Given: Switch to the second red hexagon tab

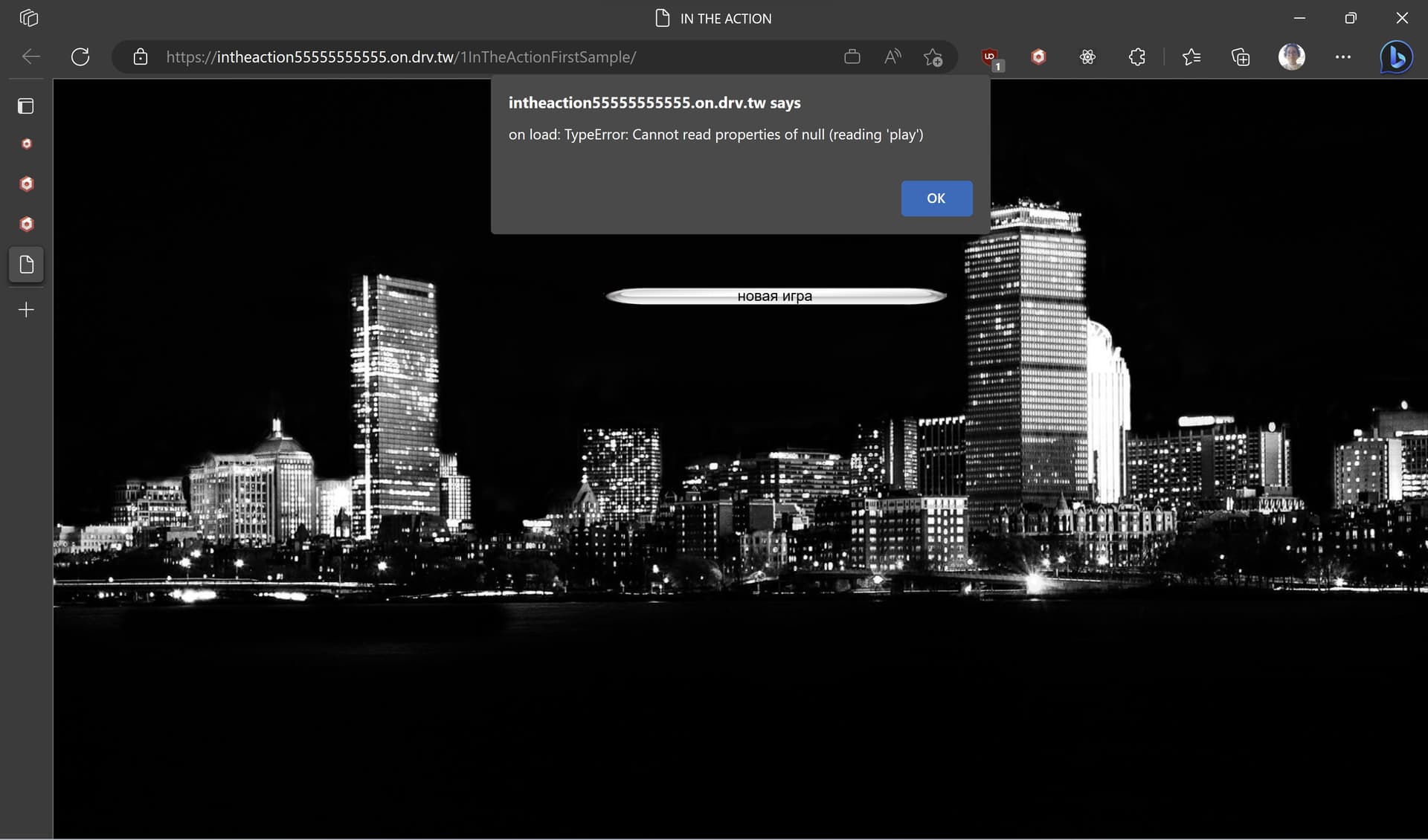Looking at the screenshot, I should [26, 184].
